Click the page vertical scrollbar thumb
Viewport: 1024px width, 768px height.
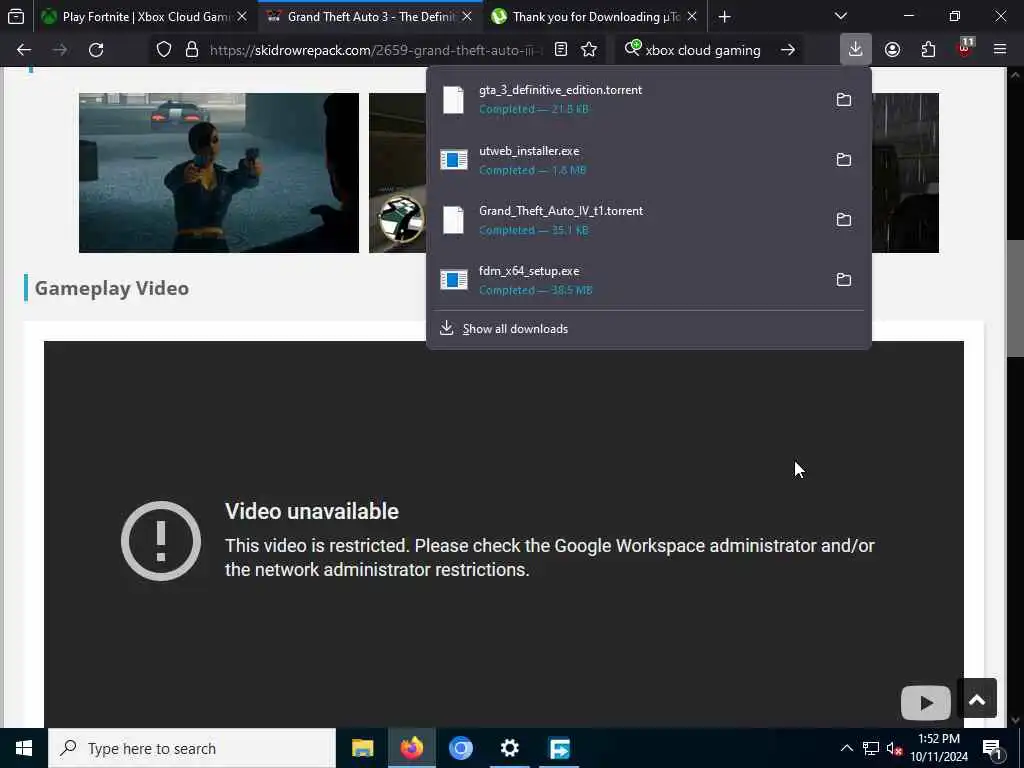(1016, 298)
